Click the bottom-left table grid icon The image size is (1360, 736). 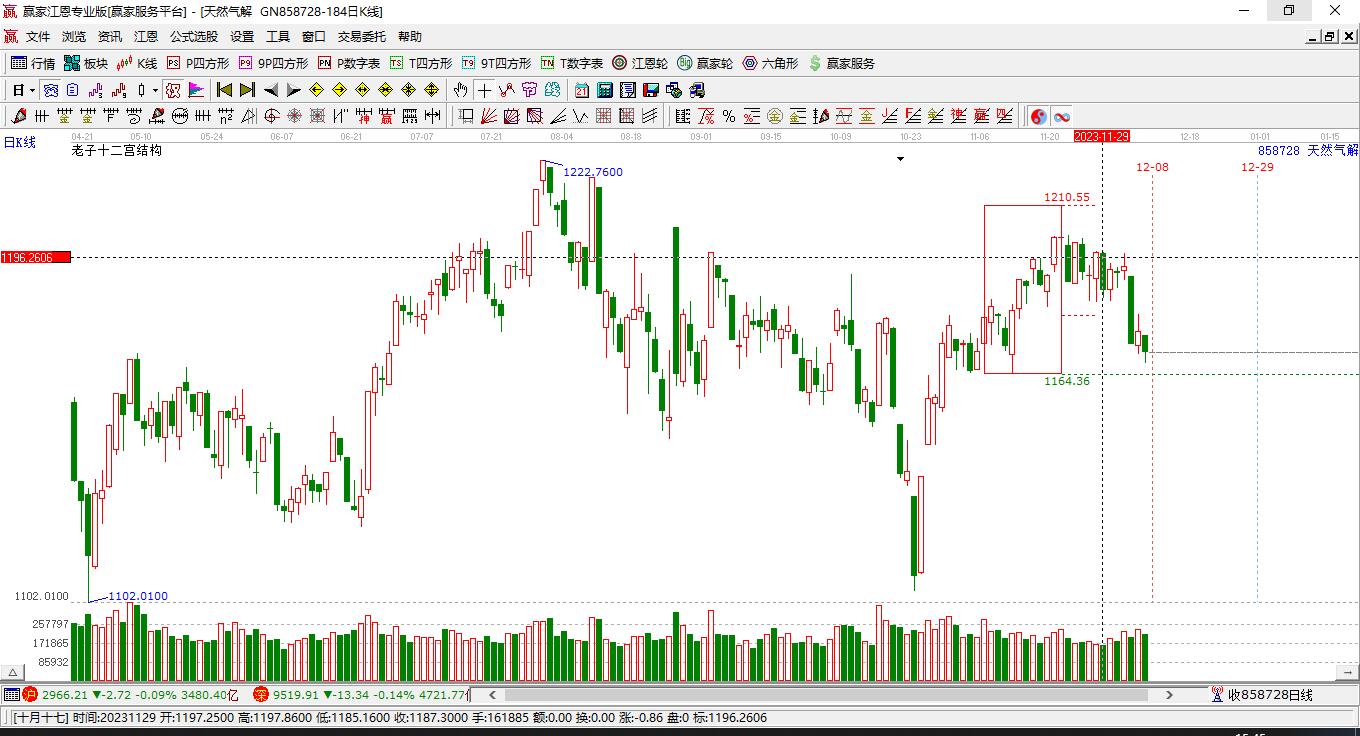11,694
